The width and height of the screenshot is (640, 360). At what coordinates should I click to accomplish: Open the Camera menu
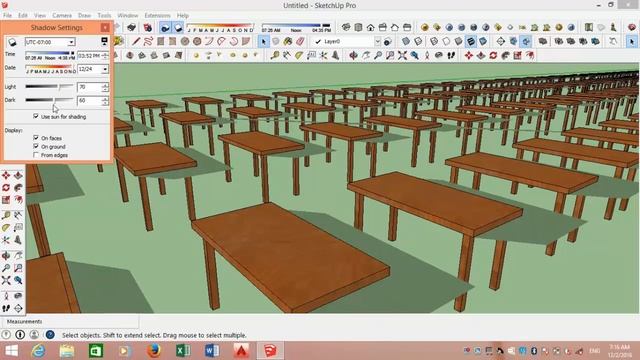pyautogui.click(x=62, y=15)
